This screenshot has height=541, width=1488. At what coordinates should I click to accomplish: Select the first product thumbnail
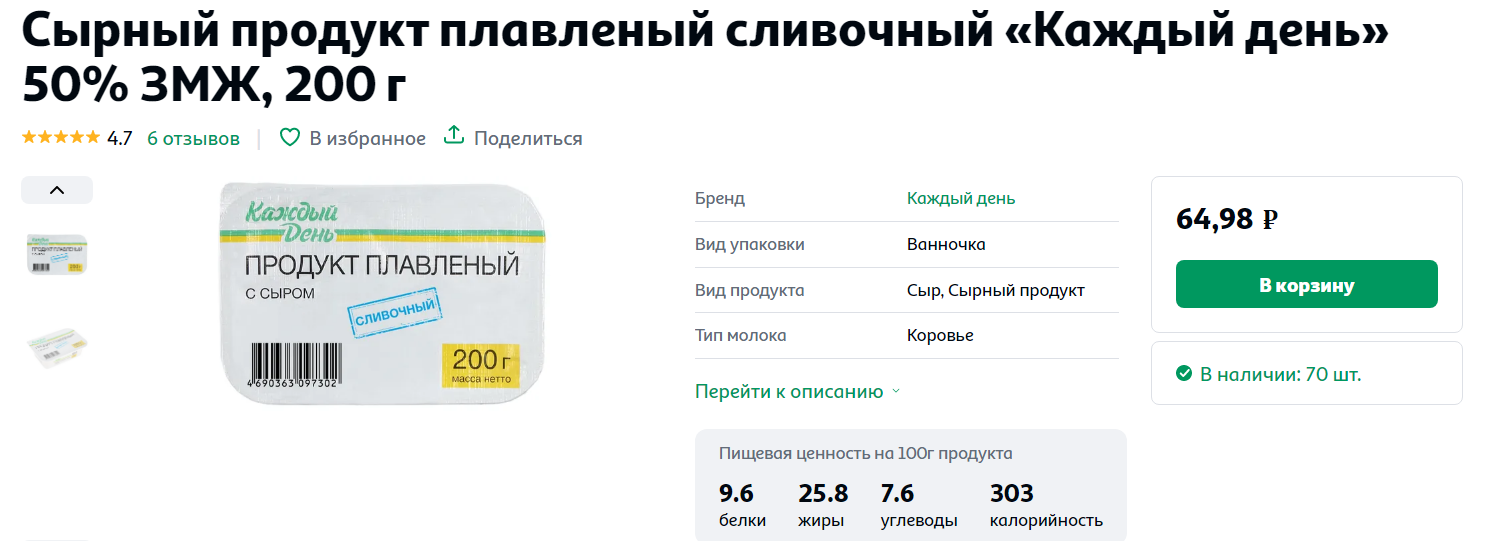57,255
